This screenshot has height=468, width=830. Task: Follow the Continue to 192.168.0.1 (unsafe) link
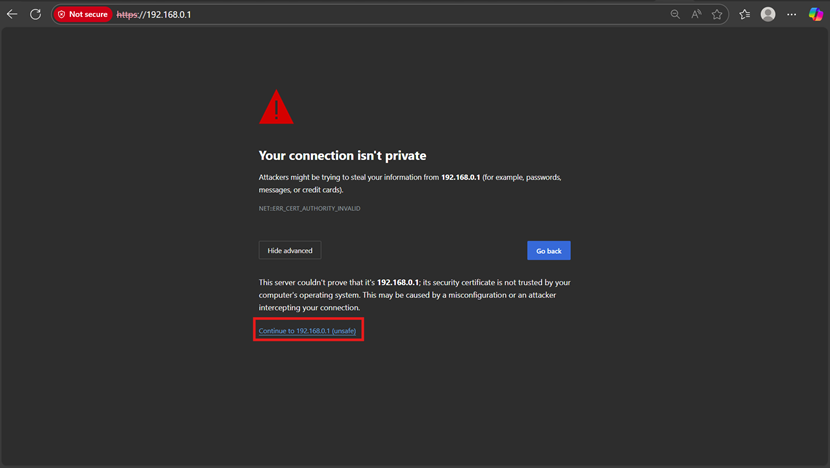(307, 331)
